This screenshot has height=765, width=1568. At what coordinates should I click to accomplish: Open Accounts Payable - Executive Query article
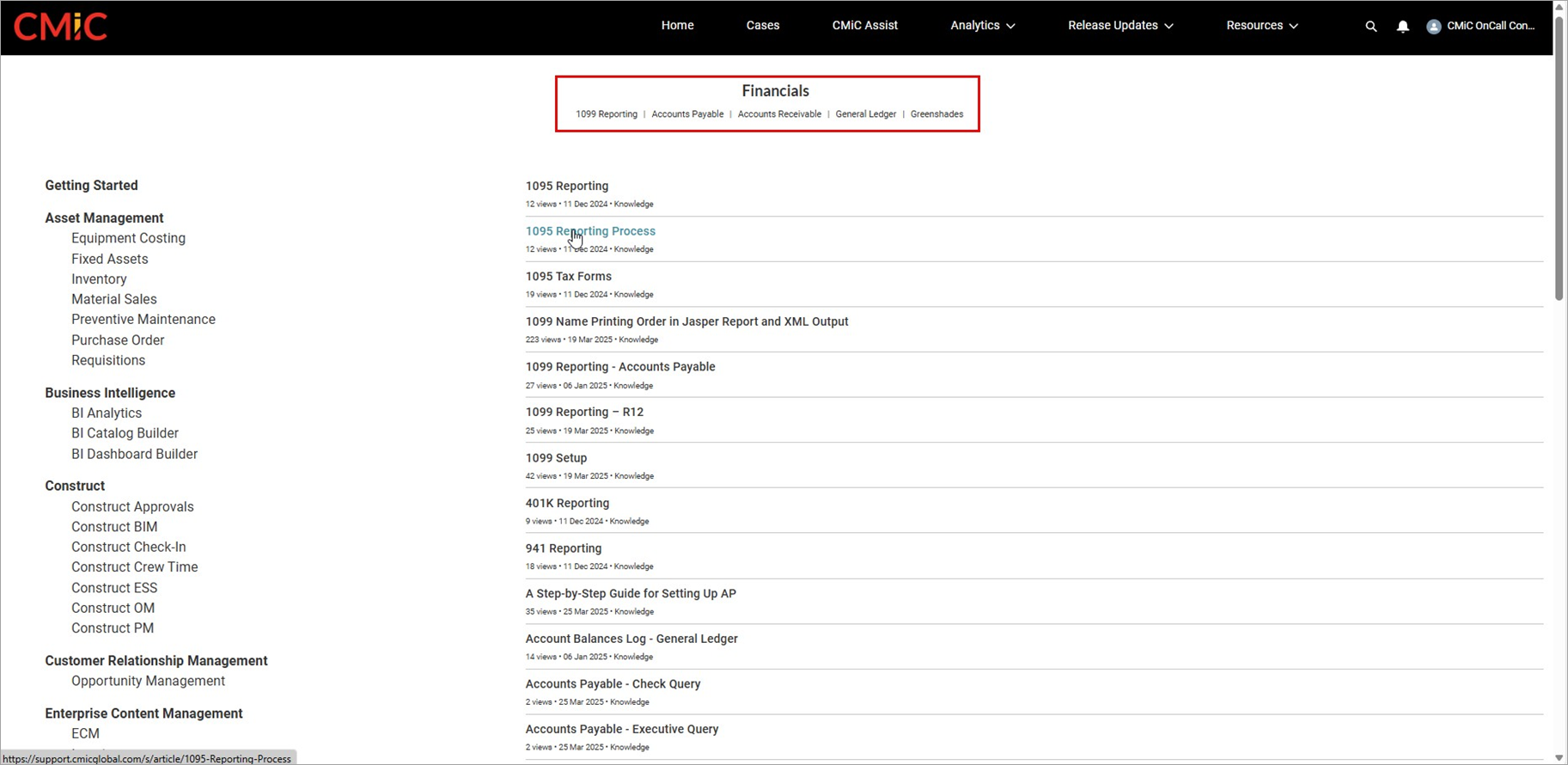coord(622,729)
